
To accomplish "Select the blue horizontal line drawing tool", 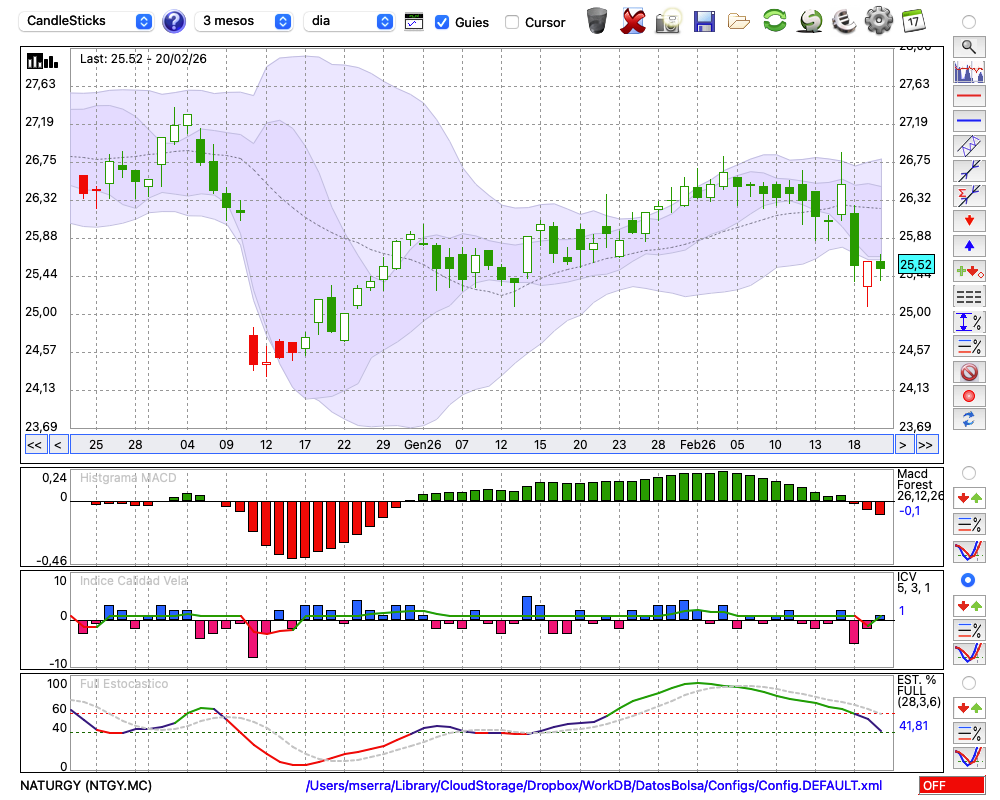I will (x=968, y=121).
